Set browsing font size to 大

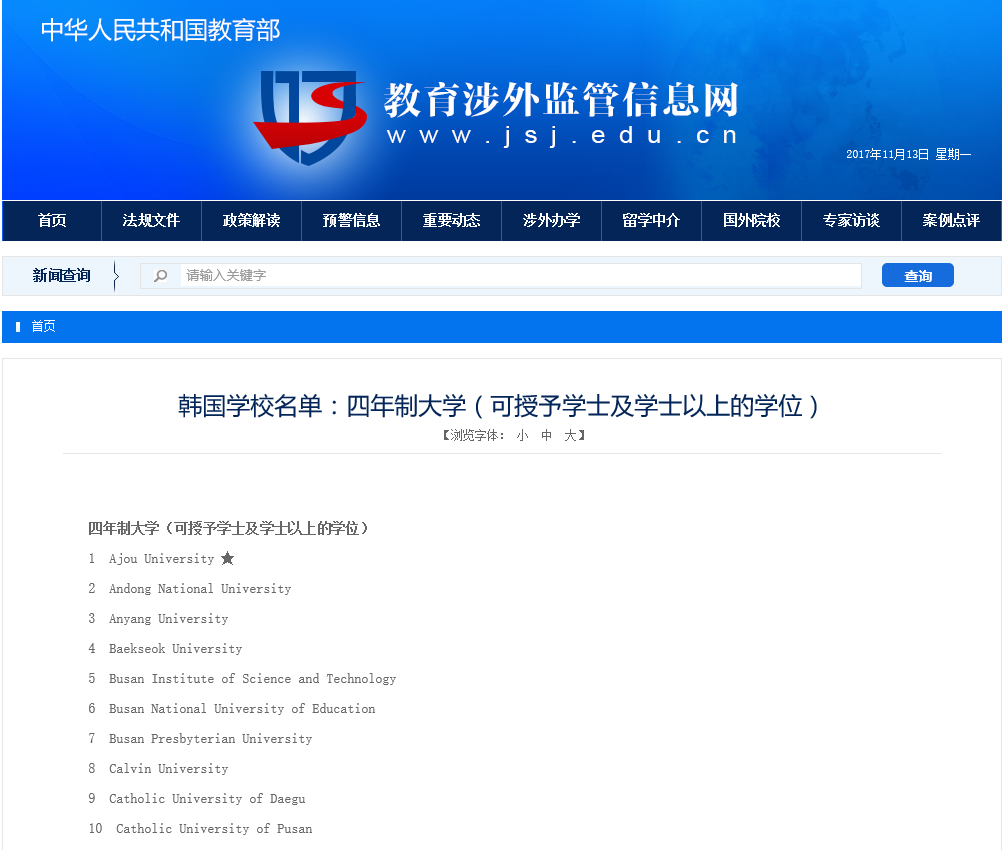(570, 436)
